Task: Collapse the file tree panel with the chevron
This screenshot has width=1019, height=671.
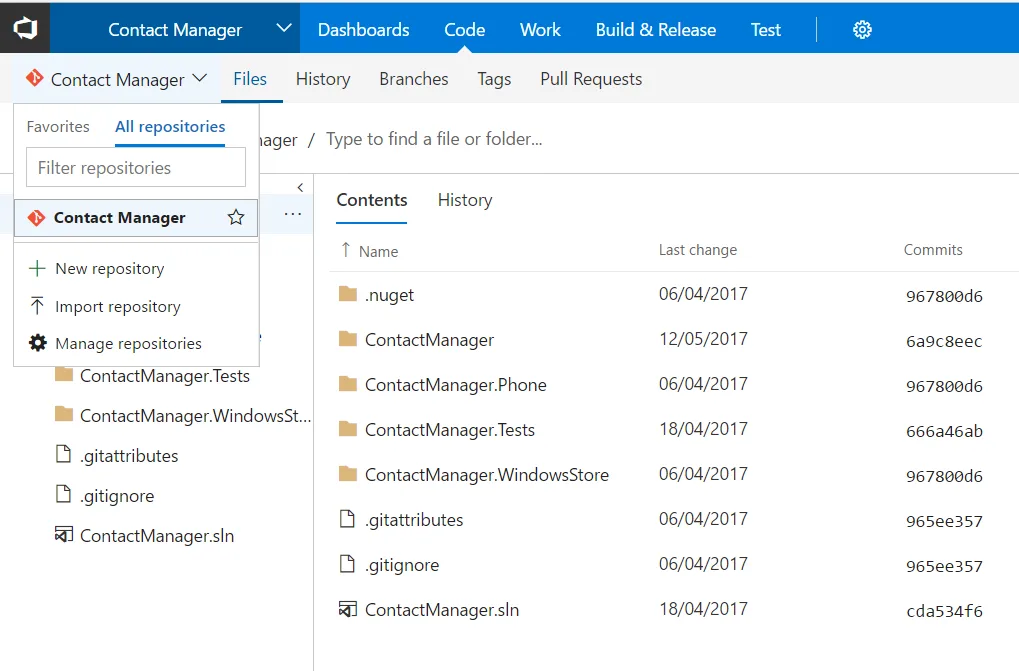Action: [x=300, y=187]
